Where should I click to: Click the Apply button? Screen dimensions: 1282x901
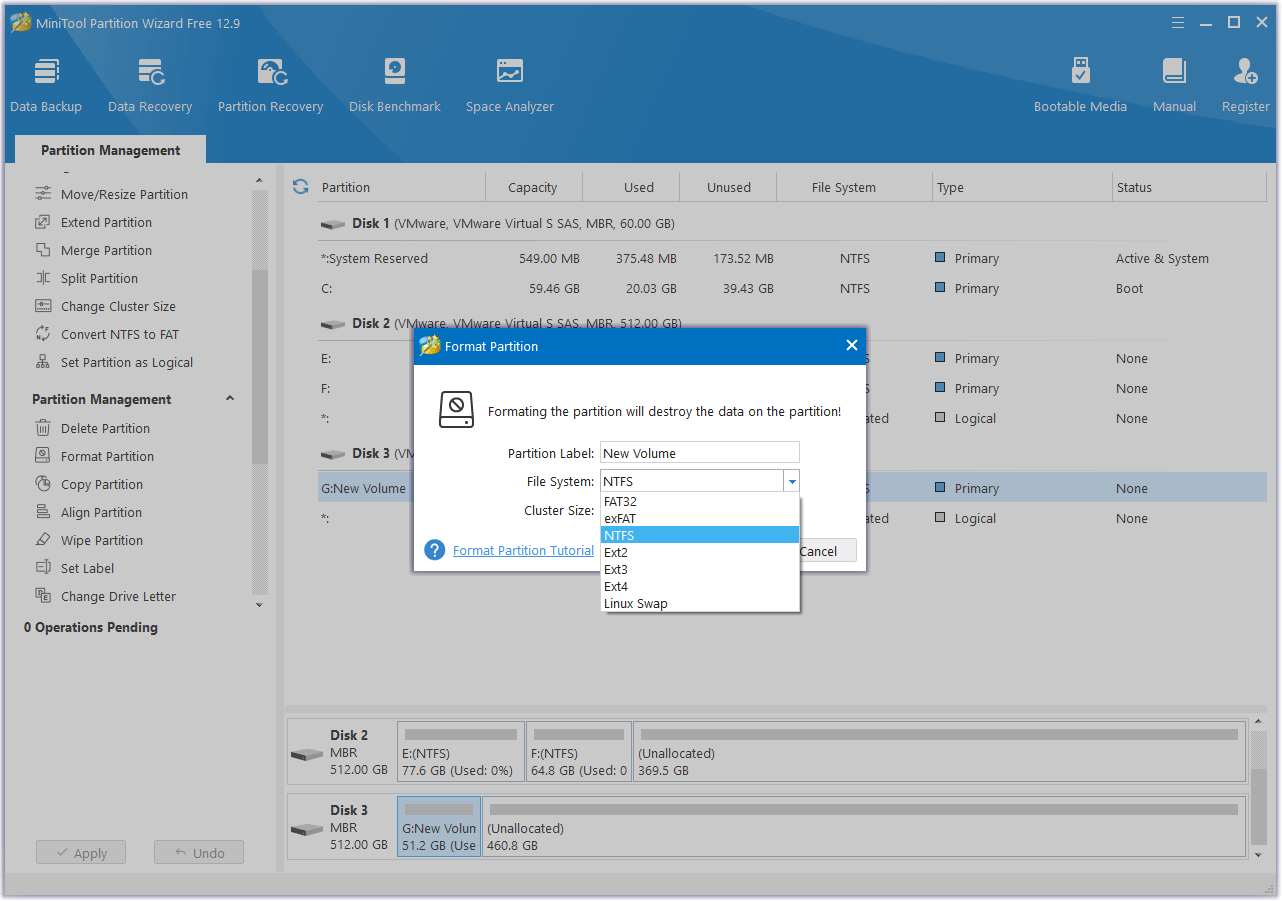(81, 853)
